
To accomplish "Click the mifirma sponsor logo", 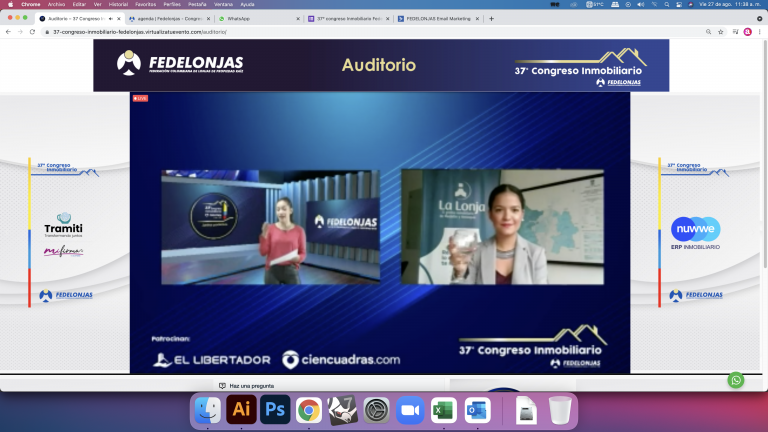I will tap(64, 251).
